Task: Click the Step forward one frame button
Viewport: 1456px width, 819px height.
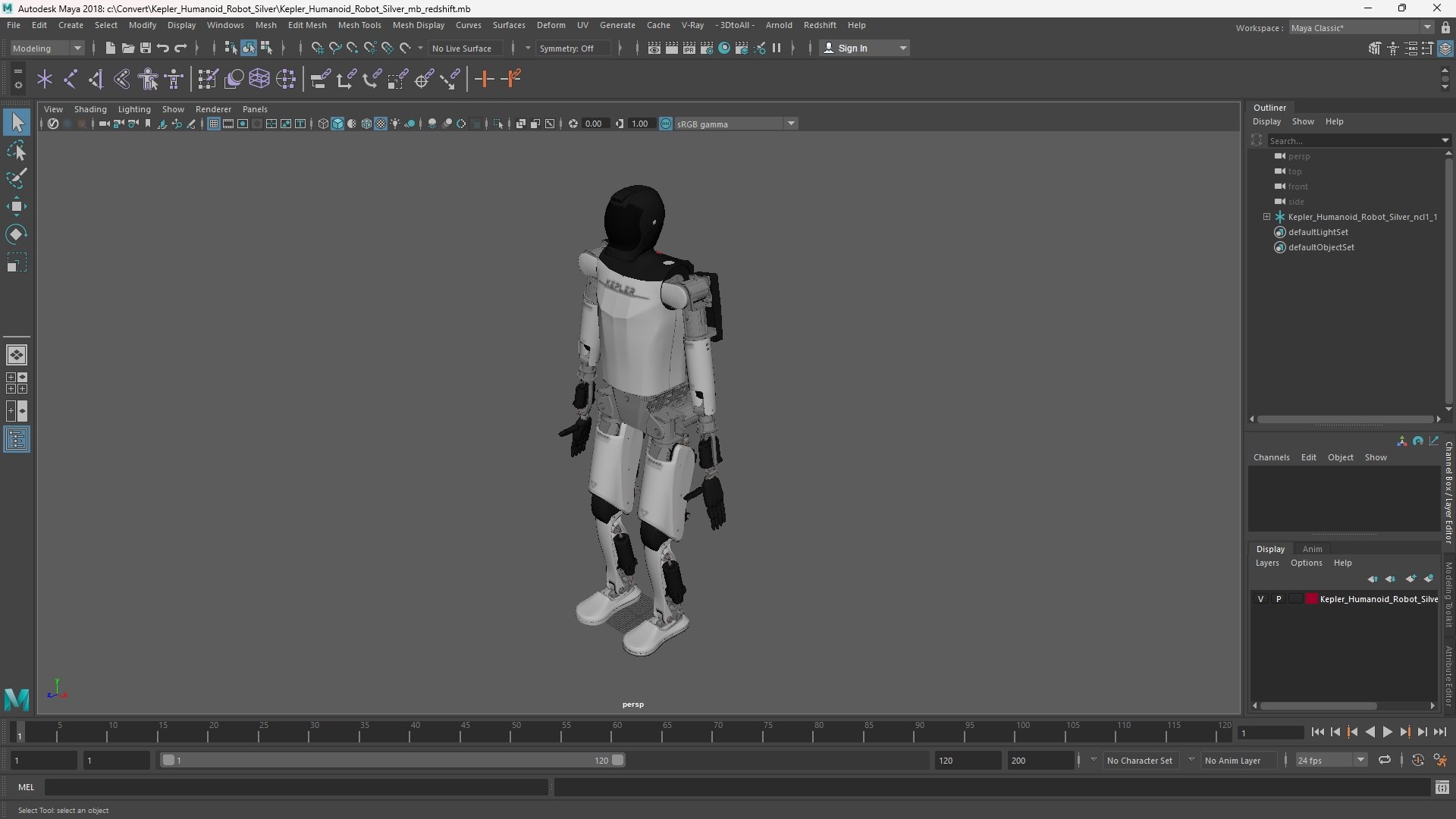Action: point(1422,732)
